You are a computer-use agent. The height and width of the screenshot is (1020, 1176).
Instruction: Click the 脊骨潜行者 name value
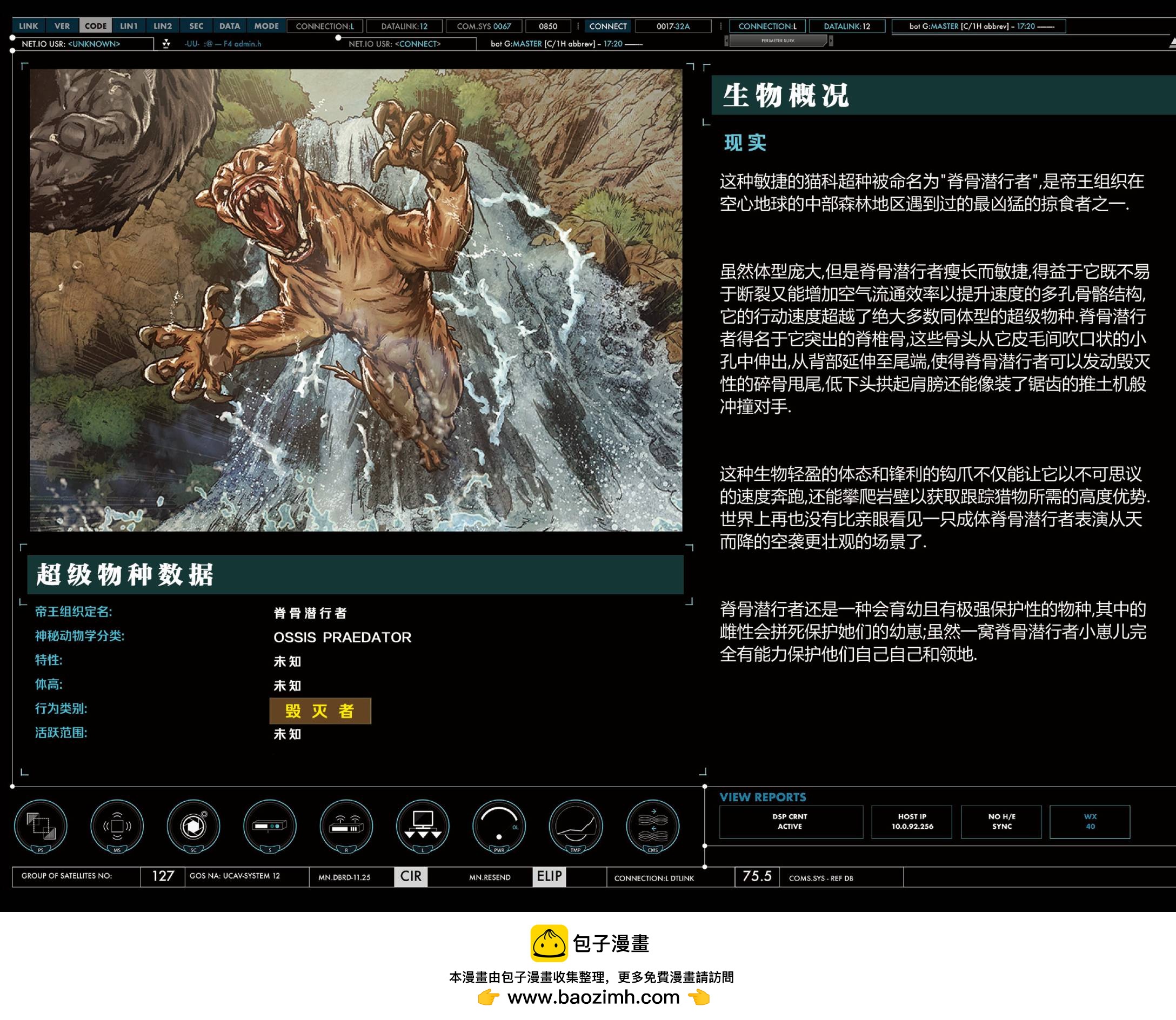tap(310, 613)
